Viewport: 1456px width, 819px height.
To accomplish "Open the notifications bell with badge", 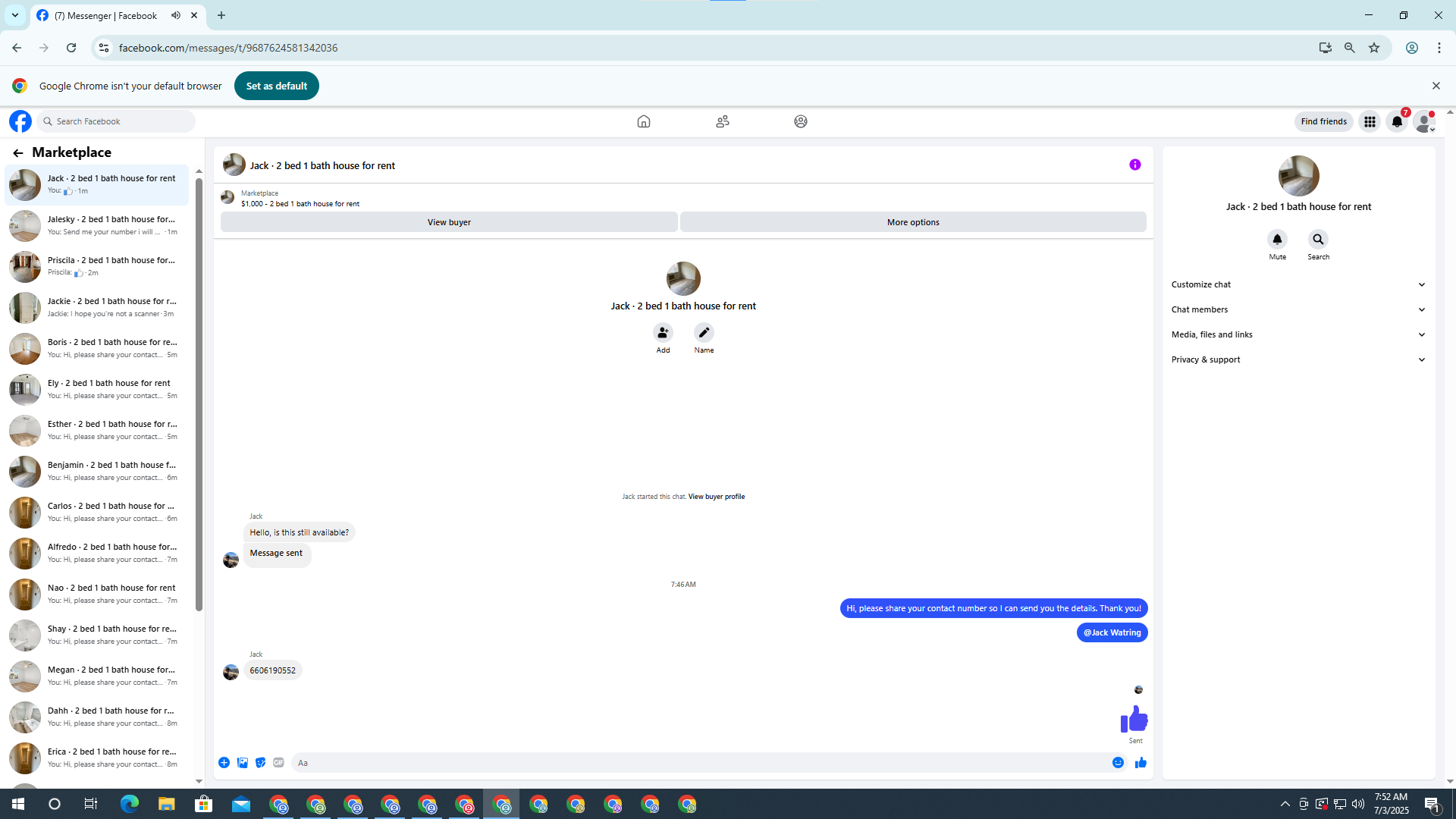I will [1397, 121].
